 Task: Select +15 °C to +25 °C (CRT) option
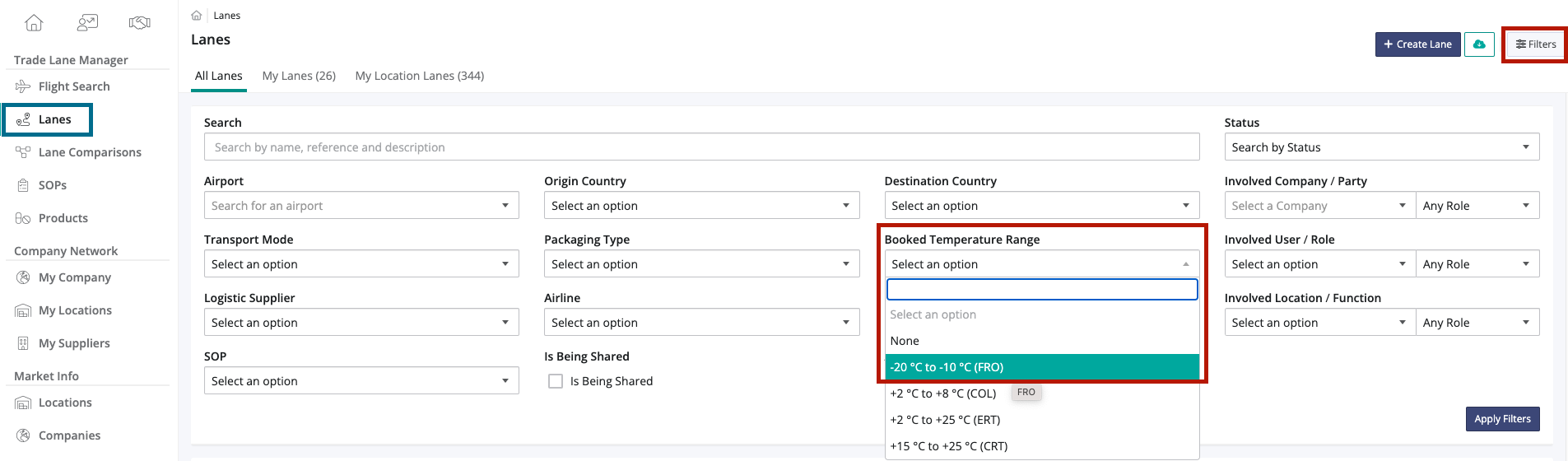pos(1041,446)
